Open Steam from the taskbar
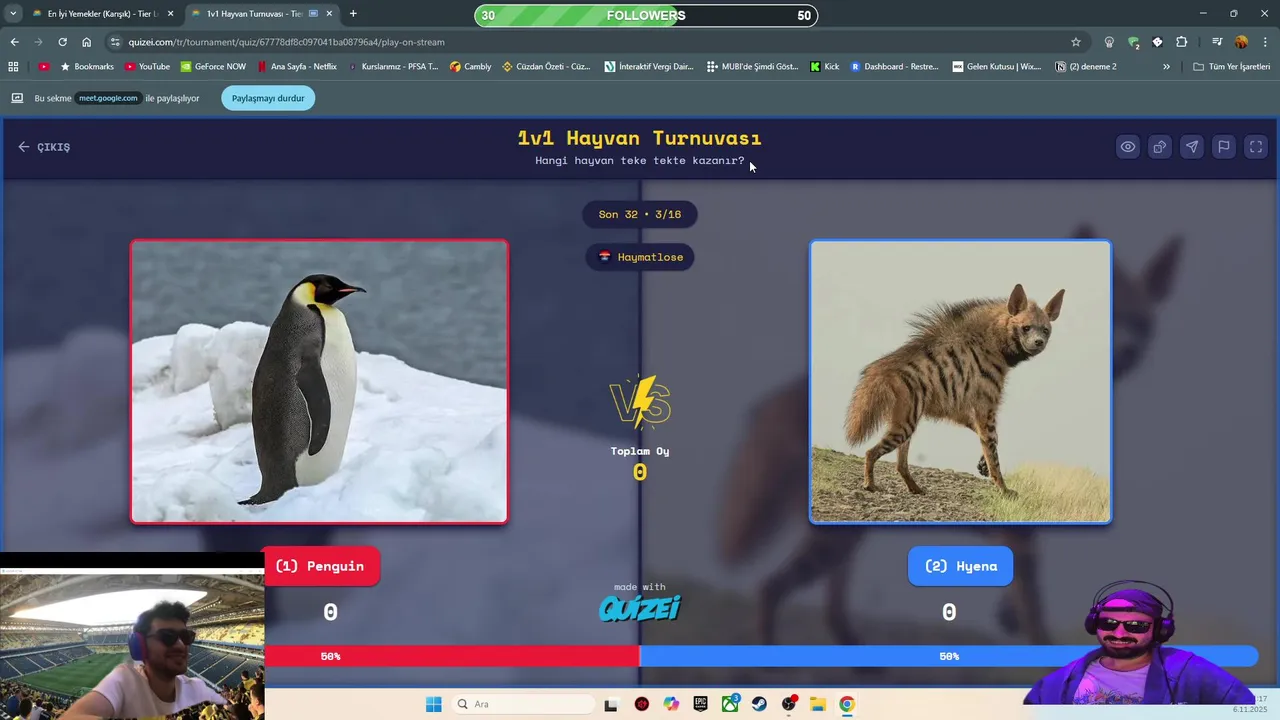The image size is (1280, 720). [759, 704]
